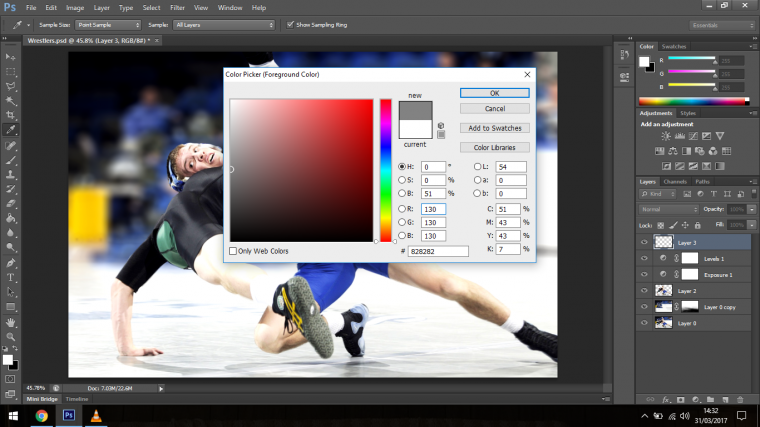This screenshot has height=427, width=760.
Task: Open the layer Kind filter dropdown
Action: click(658, 194)
